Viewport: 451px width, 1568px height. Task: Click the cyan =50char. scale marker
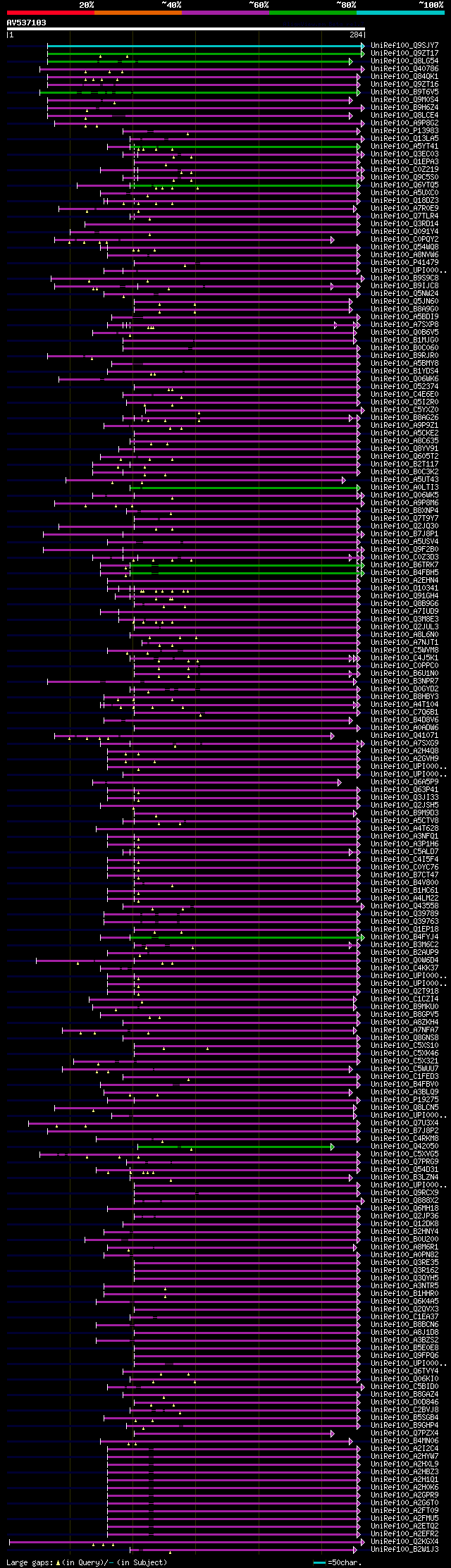319,1562
